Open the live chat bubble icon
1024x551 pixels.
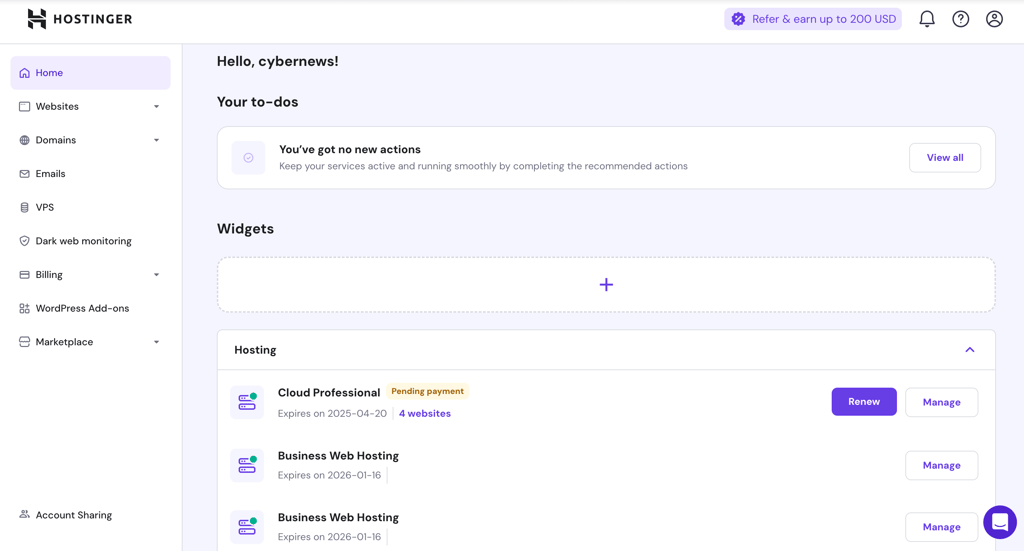tap(1000, 522)
